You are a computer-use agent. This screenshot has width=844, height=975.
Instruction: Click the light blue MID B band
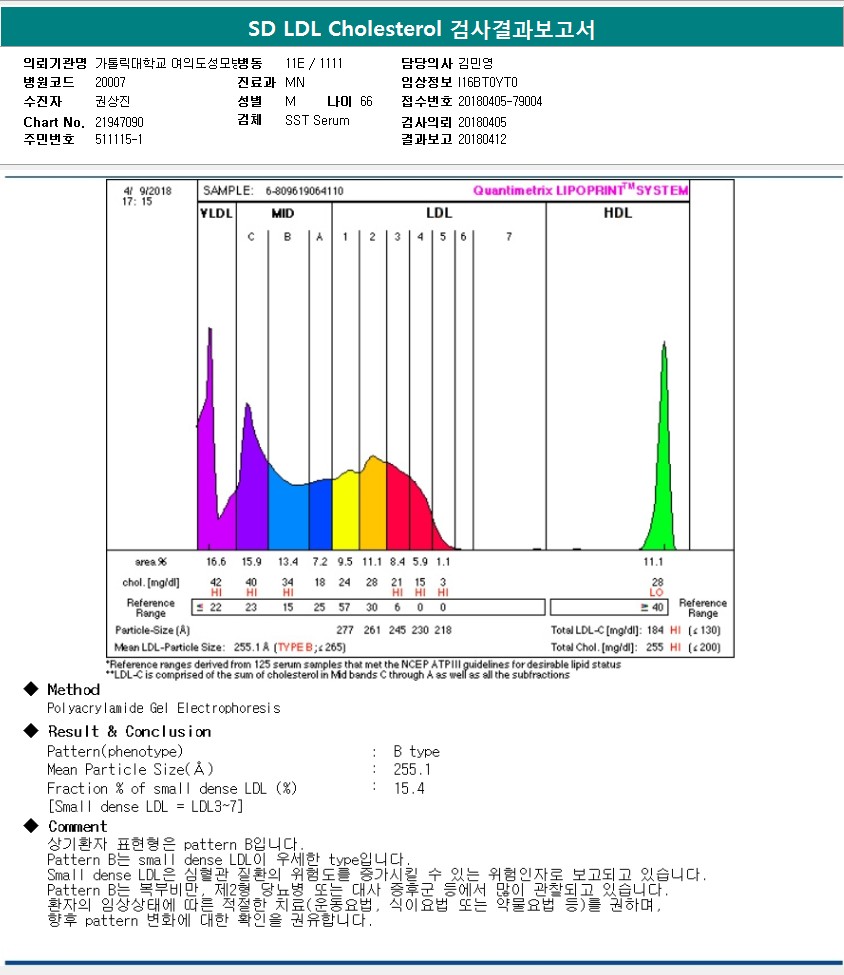tap(288, 517)
